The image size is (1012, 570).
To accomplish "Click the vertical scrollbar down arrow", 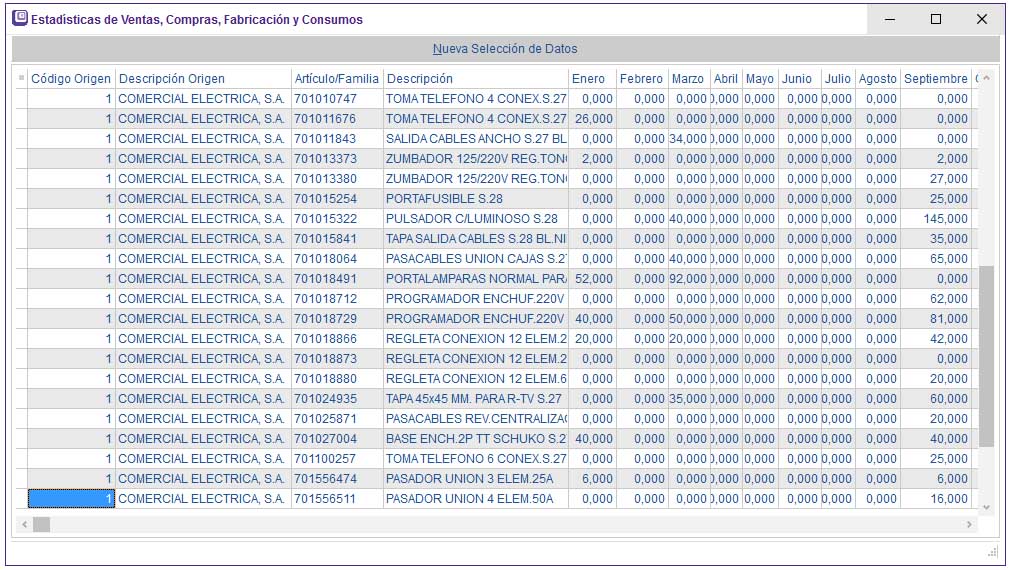I will coord(986,507).
